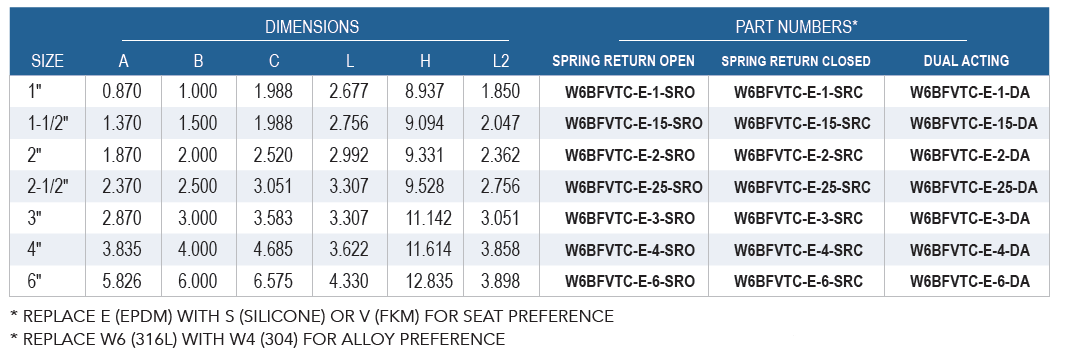1076x361 pixels.
Task: Click the DUAL ACTING column header
Action: [966, 61]
